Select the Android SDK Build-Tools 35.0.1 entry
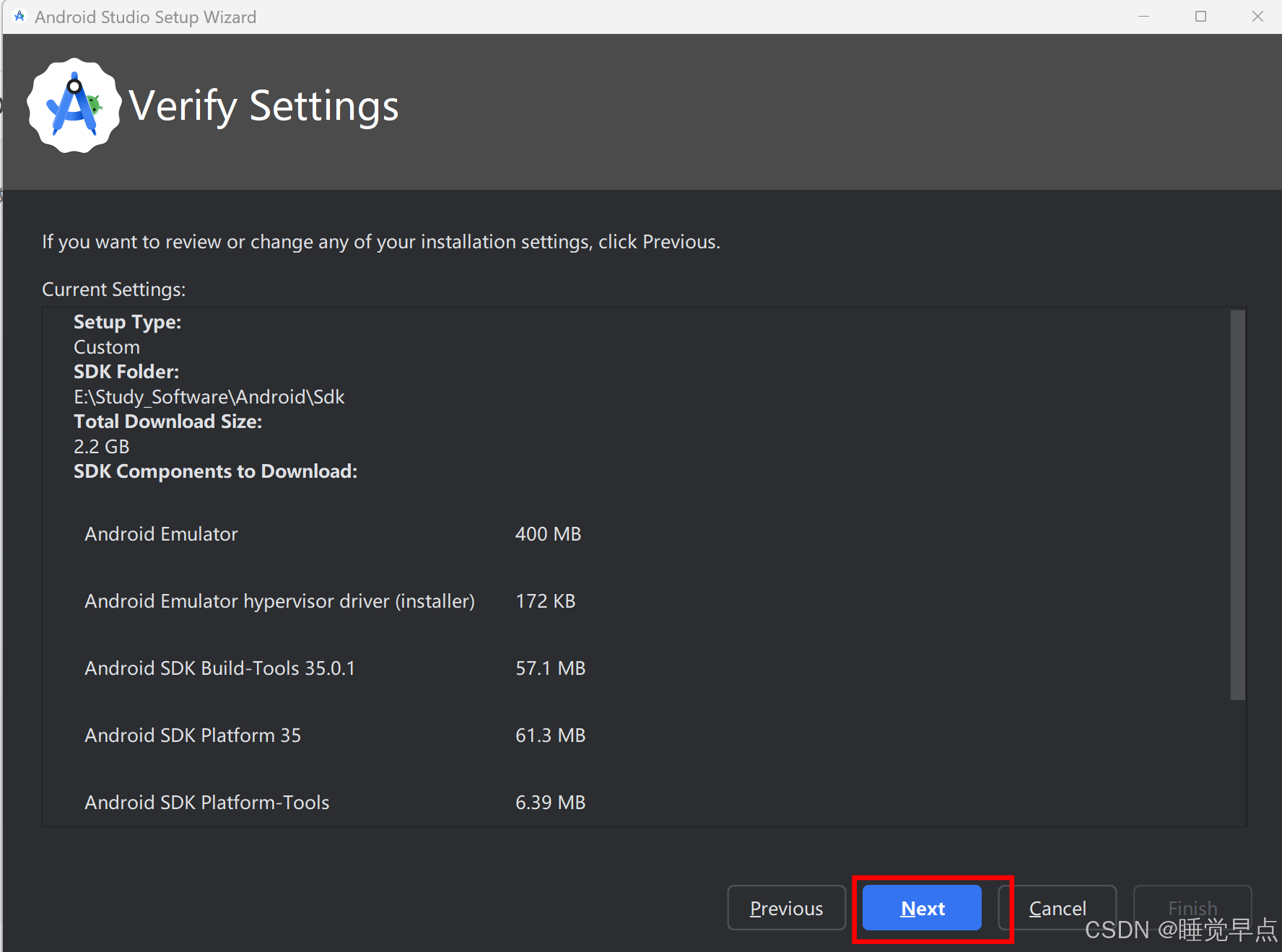The height and width of the screenshot is (952, 1282). pos(219,668)
